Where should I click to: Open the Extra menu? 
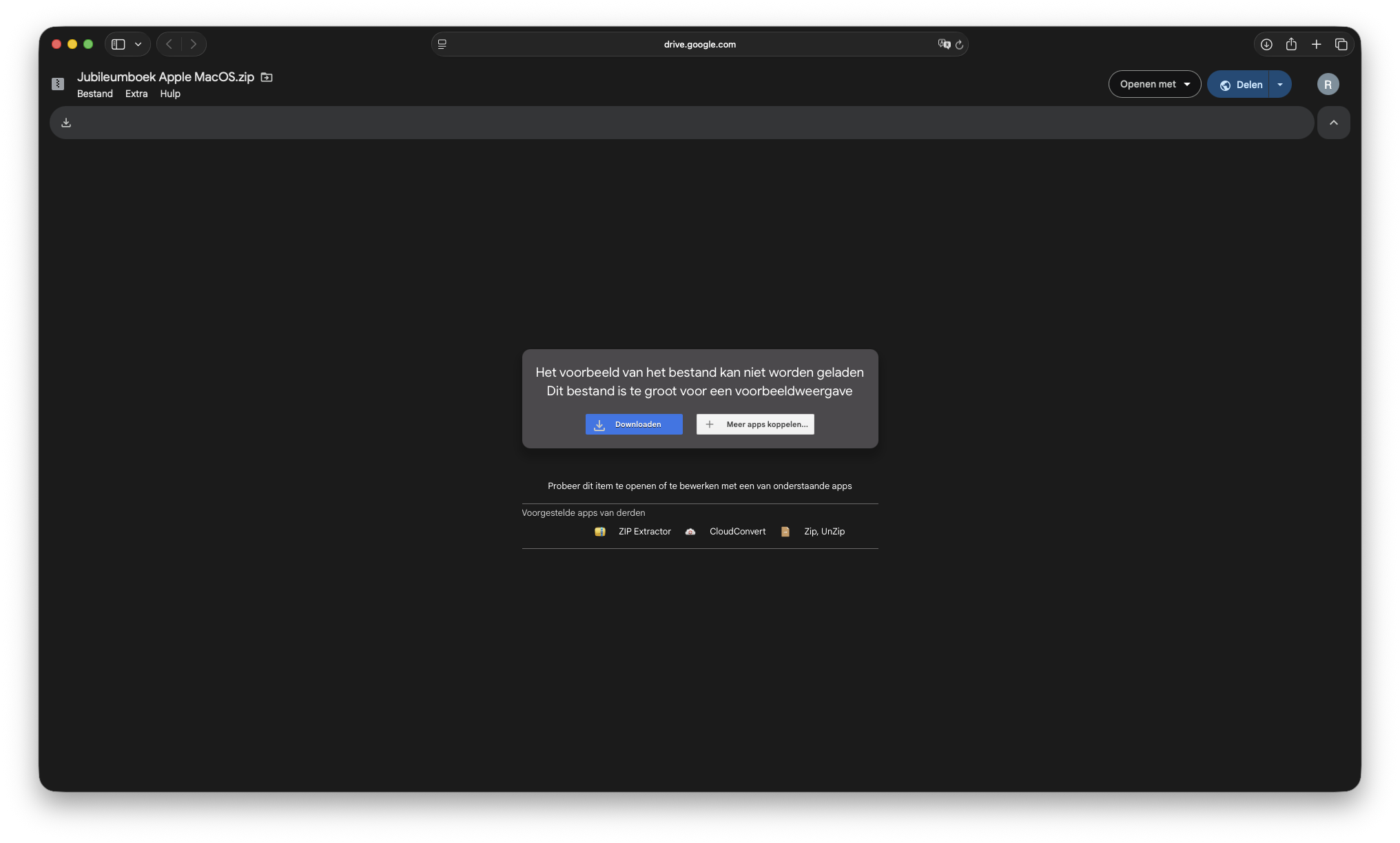[x=136, y=94]
